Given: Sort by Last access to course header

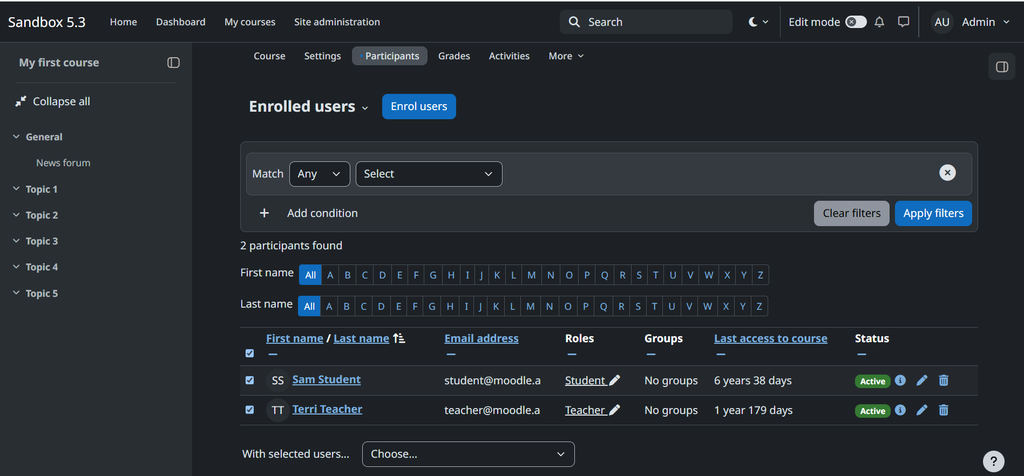Looking at the screenshot, I should point(771,338).
